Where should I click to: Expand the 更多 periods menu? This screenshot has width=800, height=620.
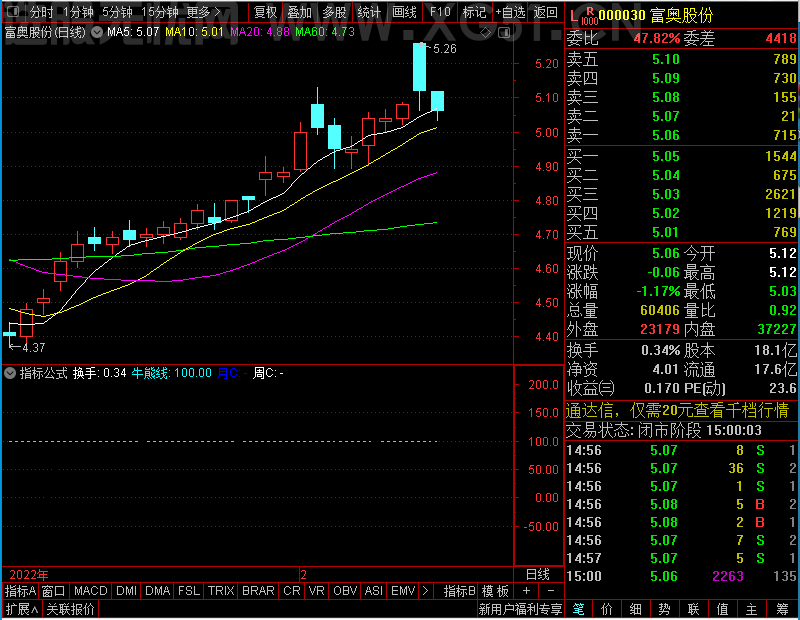204,12
